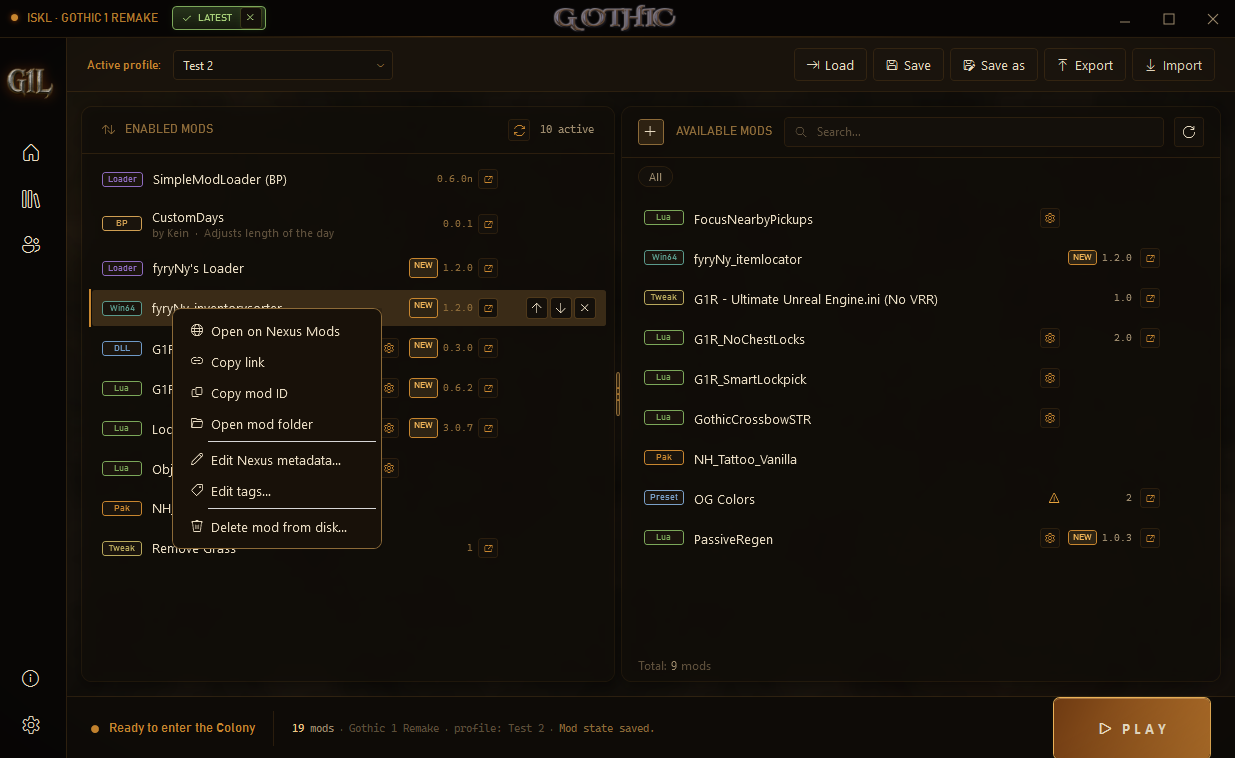Choose Edit tags... in context menu
Screen dimensions: 1235x758
point(277,491)
